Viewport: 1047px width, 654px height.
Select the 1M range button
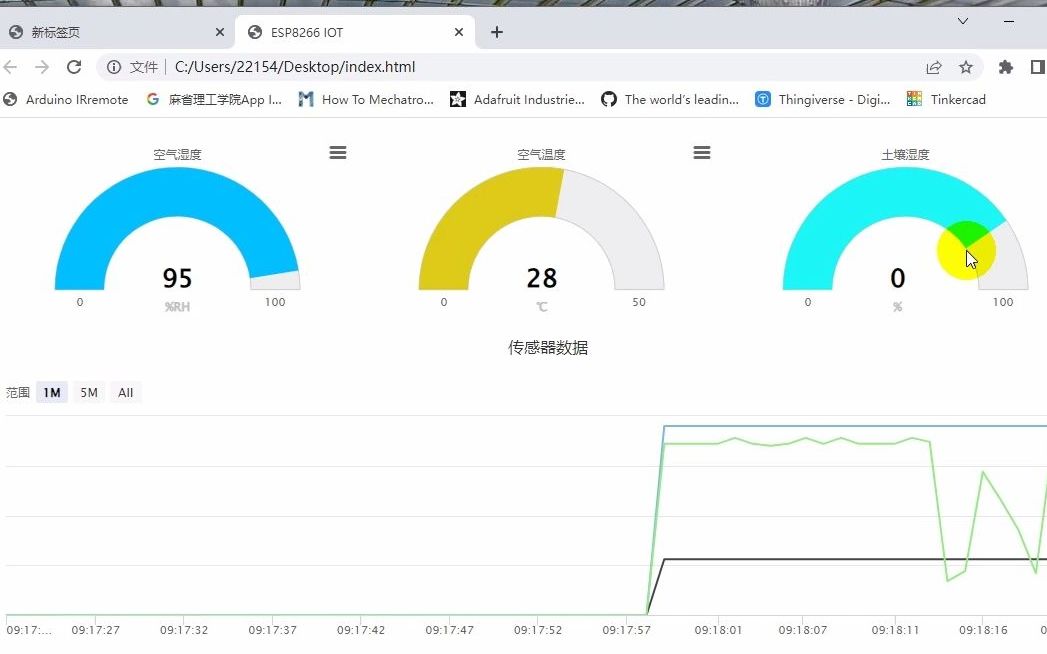(52, 393)
